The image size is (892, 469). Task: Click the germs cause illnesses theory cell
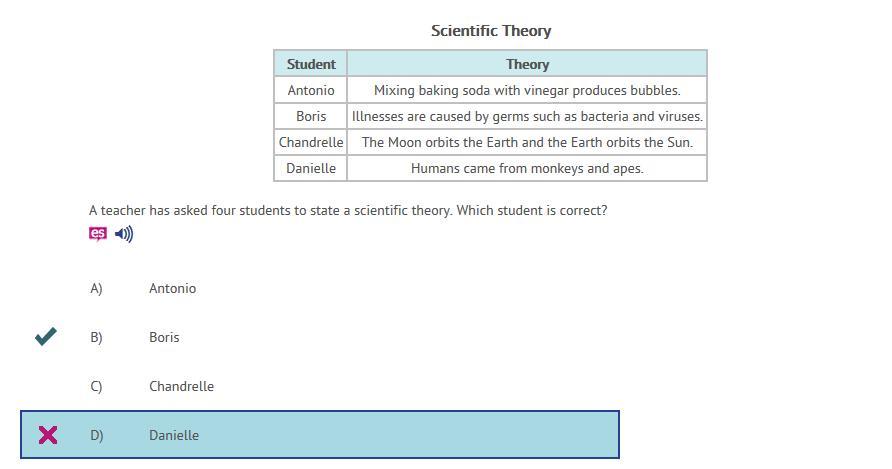click(527, 116)
